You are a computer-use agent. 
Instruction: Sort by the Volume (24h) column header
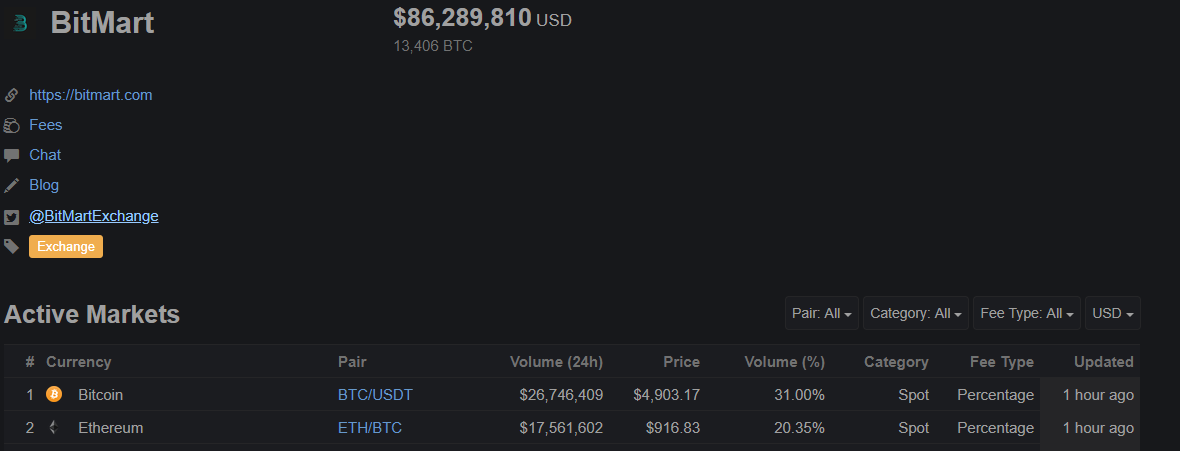[x=556, y=362]
